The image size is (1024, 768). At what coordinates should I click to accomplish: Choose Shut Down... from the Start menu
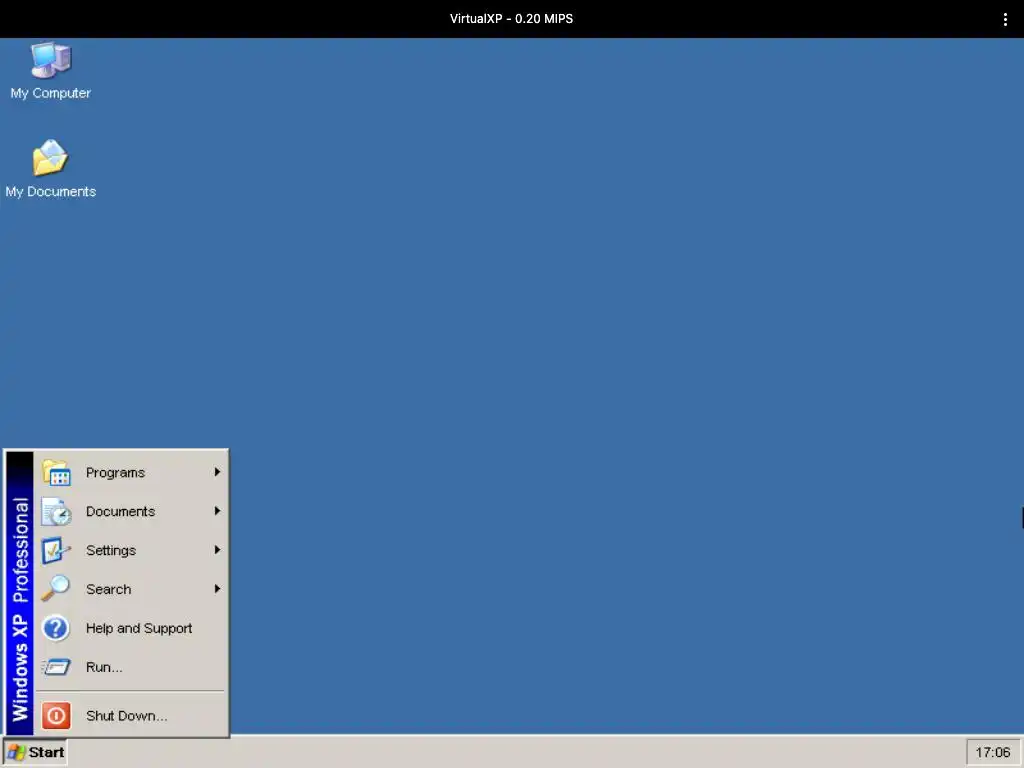point(130,716)
